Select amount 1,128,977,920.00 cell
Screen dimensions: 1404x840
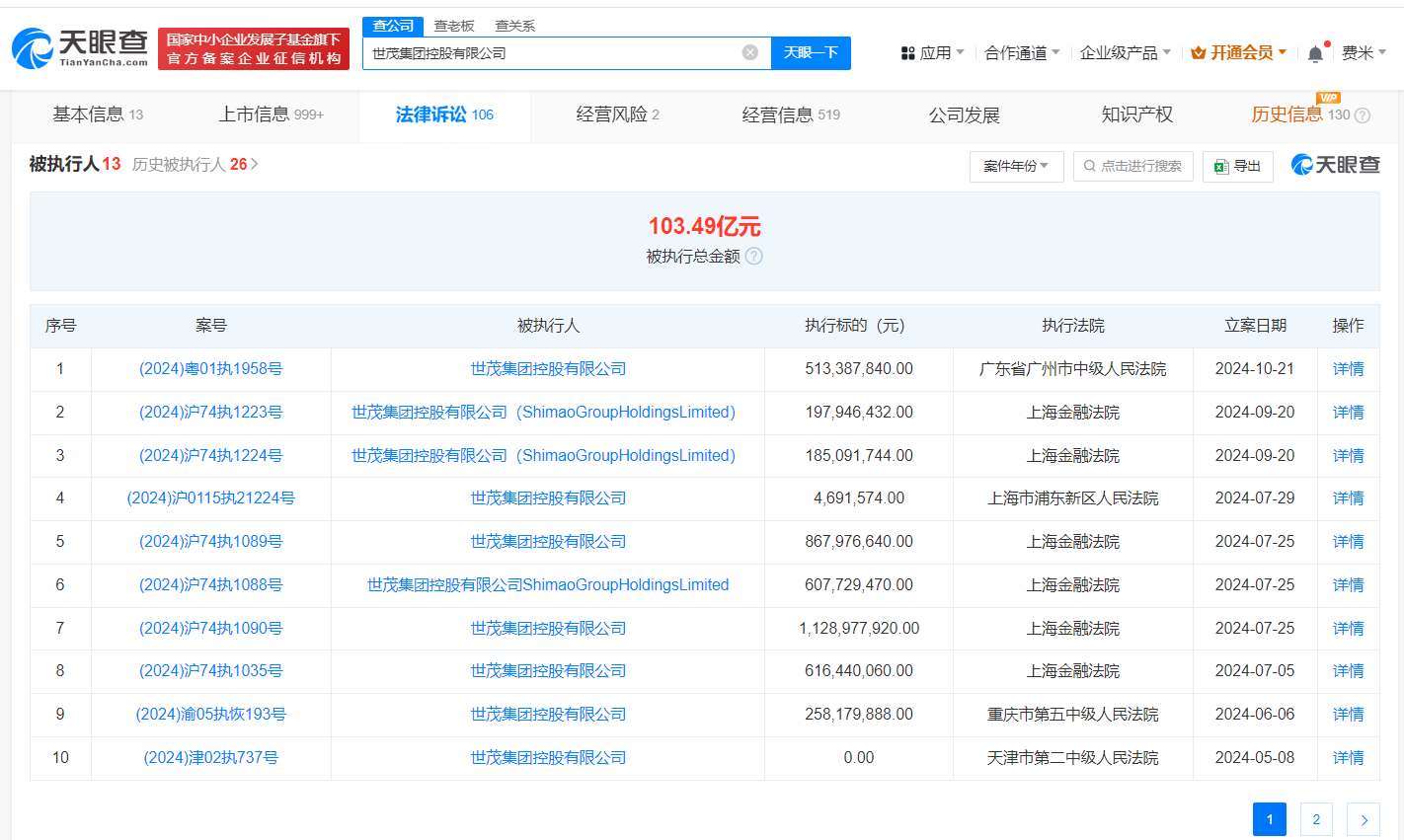[x=859, y=628]
